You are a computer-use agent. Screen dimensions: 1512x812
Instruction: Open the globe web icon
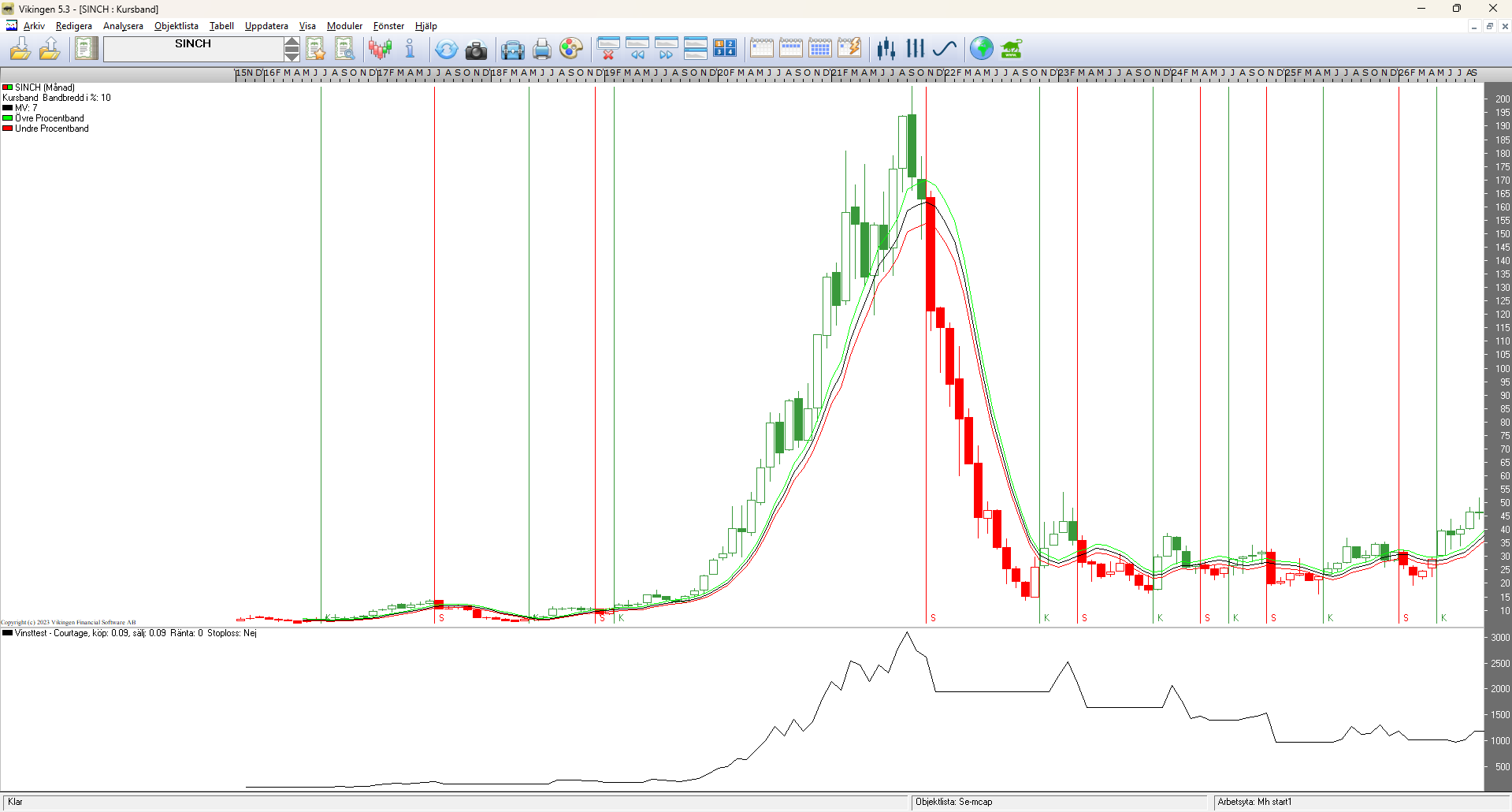point(982,49)
